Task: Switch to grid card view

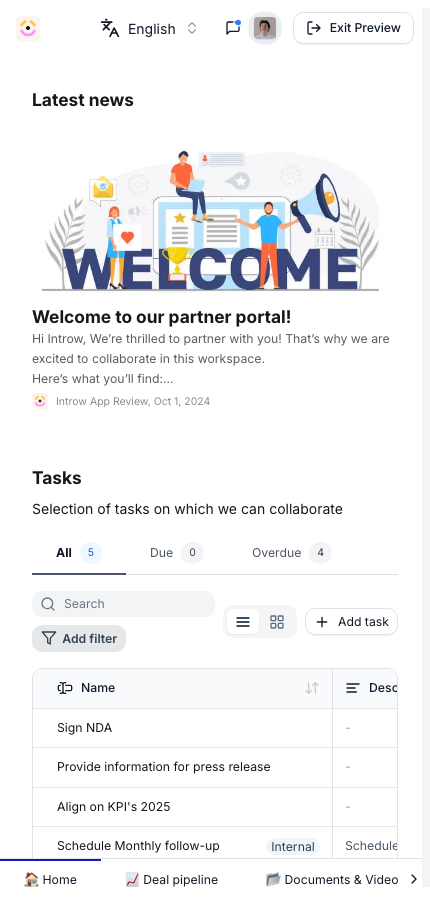Action: tap(277, 622)
